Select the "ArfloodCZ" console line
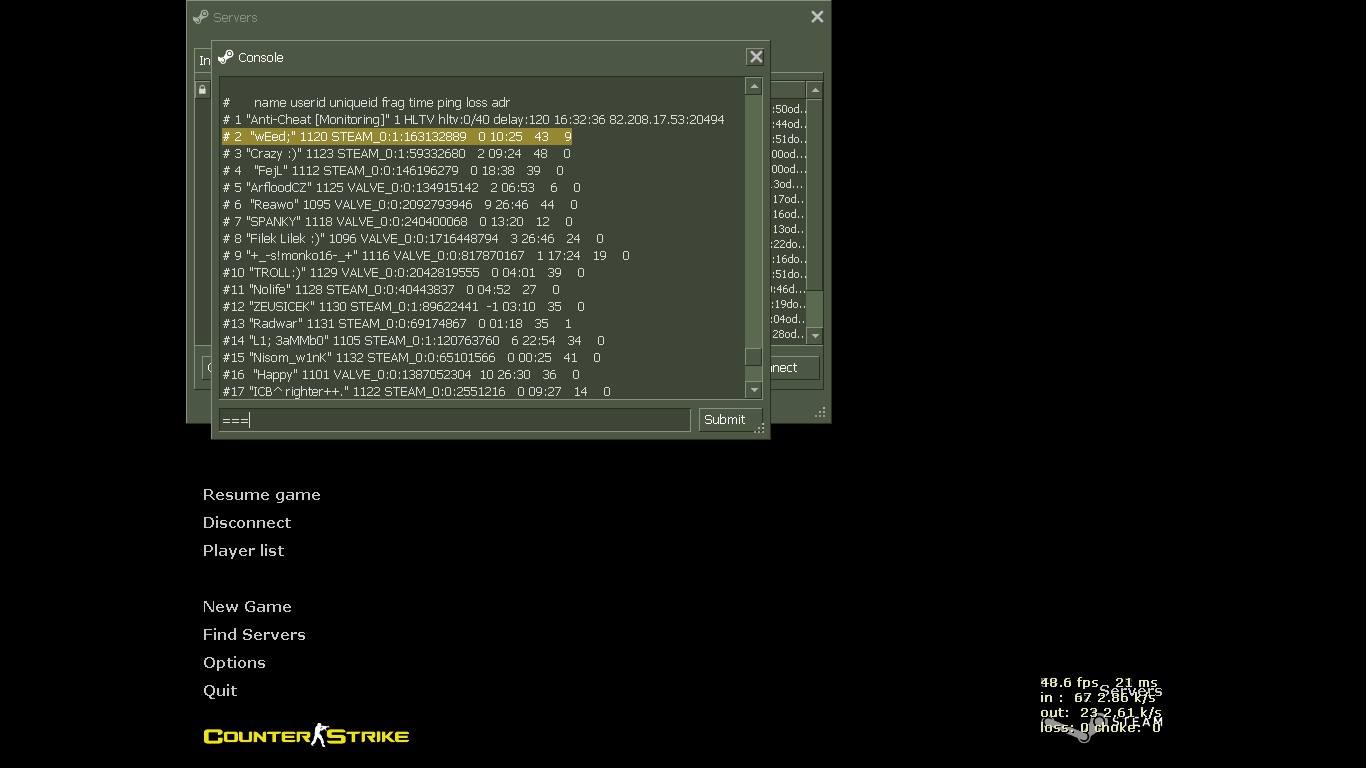The height and width of the screenshot is (768, 1366). click(x=401, y=188)
